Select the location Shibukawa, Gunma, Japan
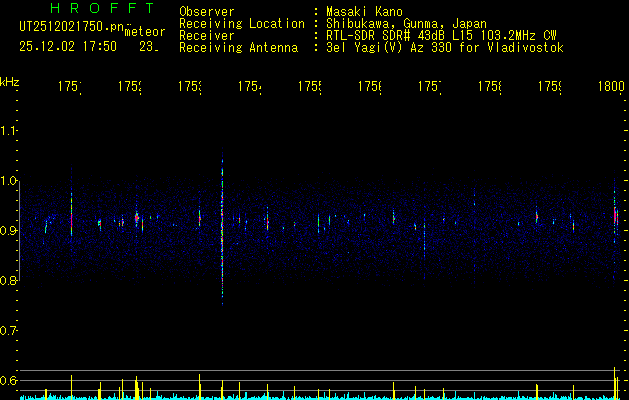 (x=406, y=24)
